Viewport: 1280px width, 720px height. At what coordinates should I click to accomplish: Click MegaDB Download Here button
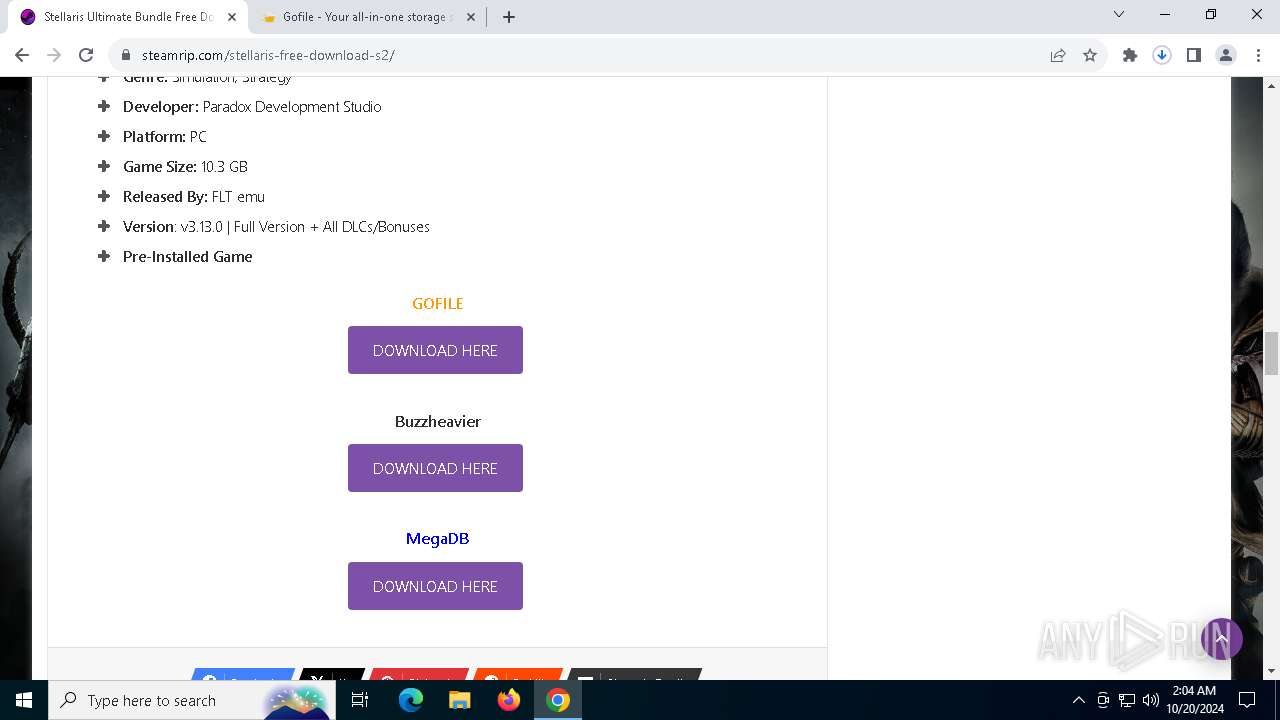click(435, 586)
